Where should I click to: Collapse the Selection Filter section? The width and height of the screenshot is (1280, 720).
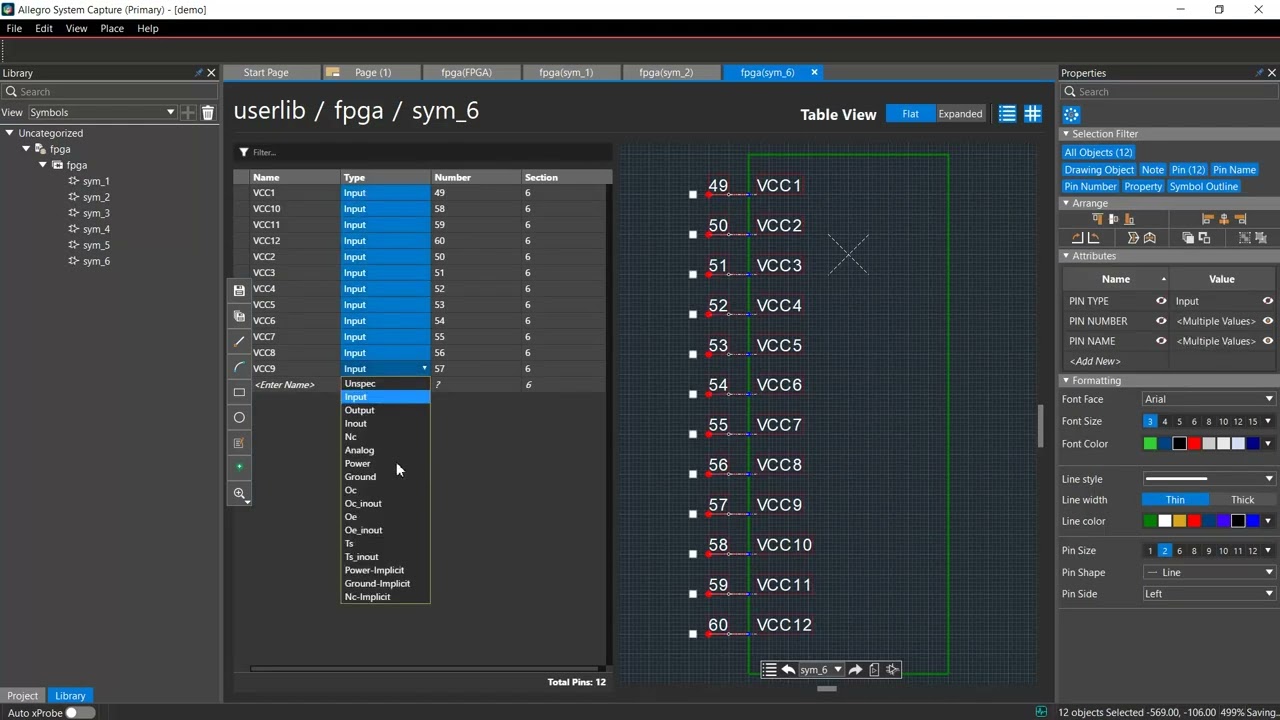[x=1066, y=134]
